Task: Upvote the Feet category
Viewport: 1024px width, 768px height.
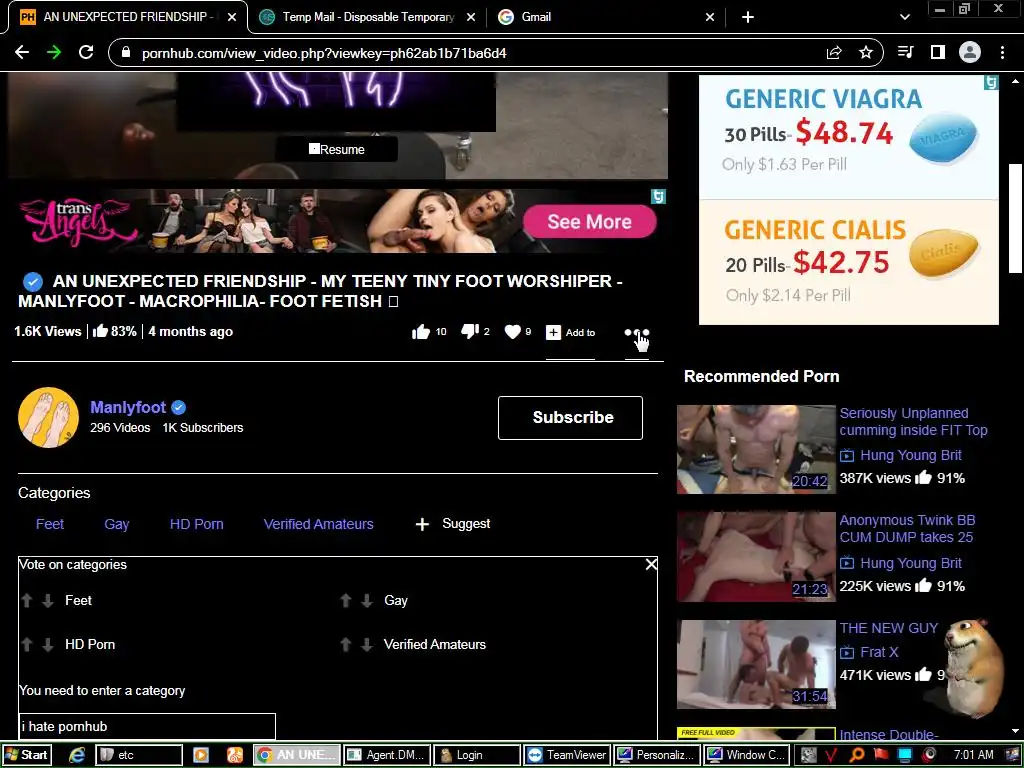Action: (27, 600)
